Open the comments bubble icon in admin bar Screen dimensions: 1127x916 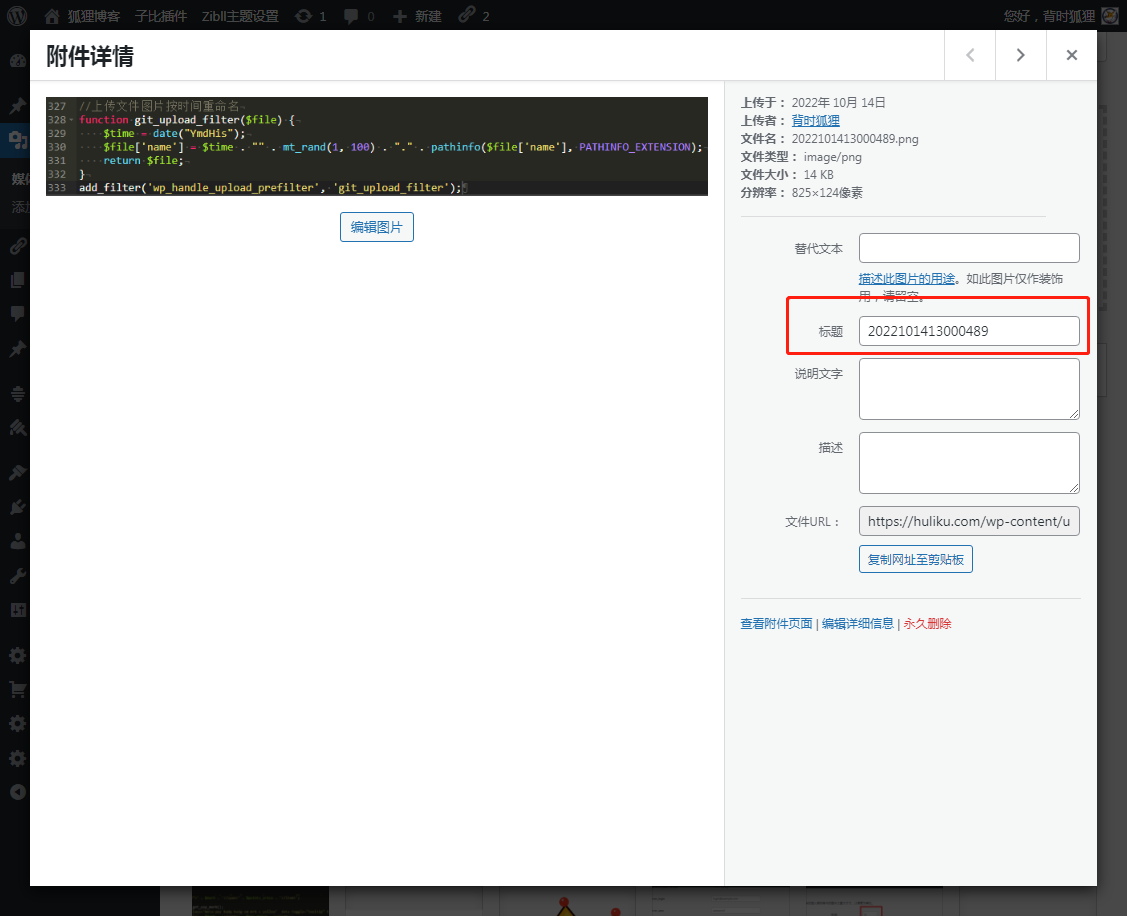[x=351, y=16]
